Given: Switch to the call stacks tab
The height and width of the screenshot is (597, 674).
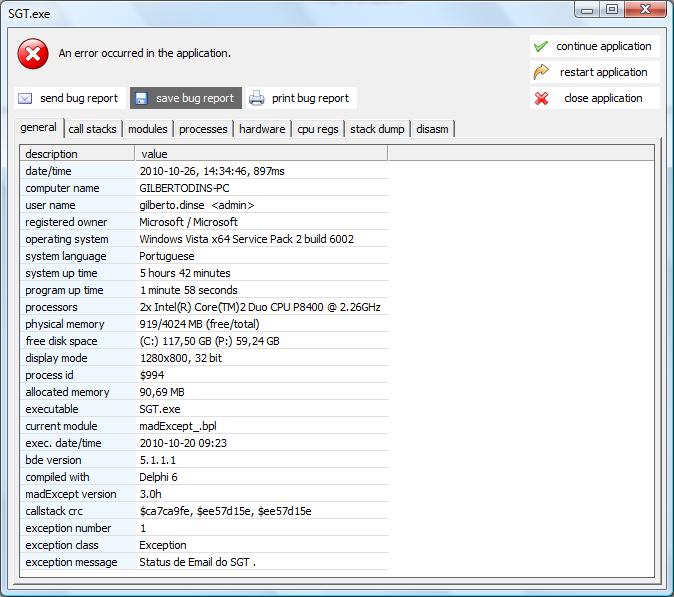Looking at the screenshot, I should click(92, 129).
